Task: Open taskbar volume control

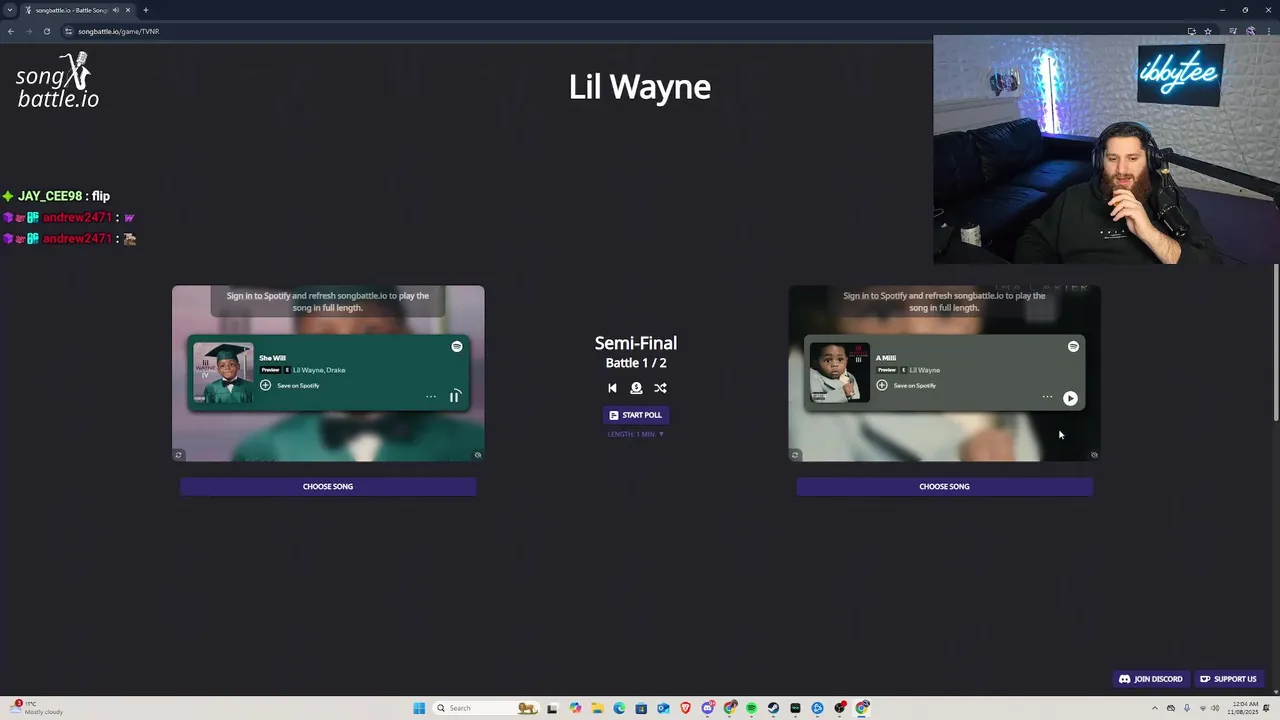Action: [x=1217, y=708]
